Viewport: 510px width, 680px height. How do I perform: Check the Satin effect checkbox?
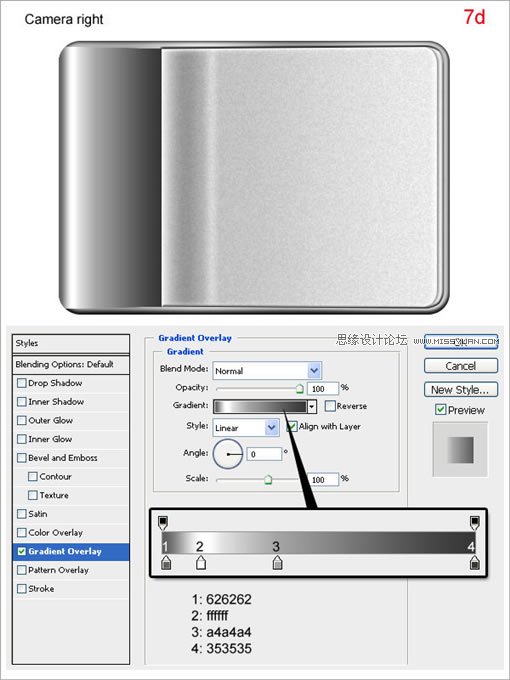(x=22, y=514)
